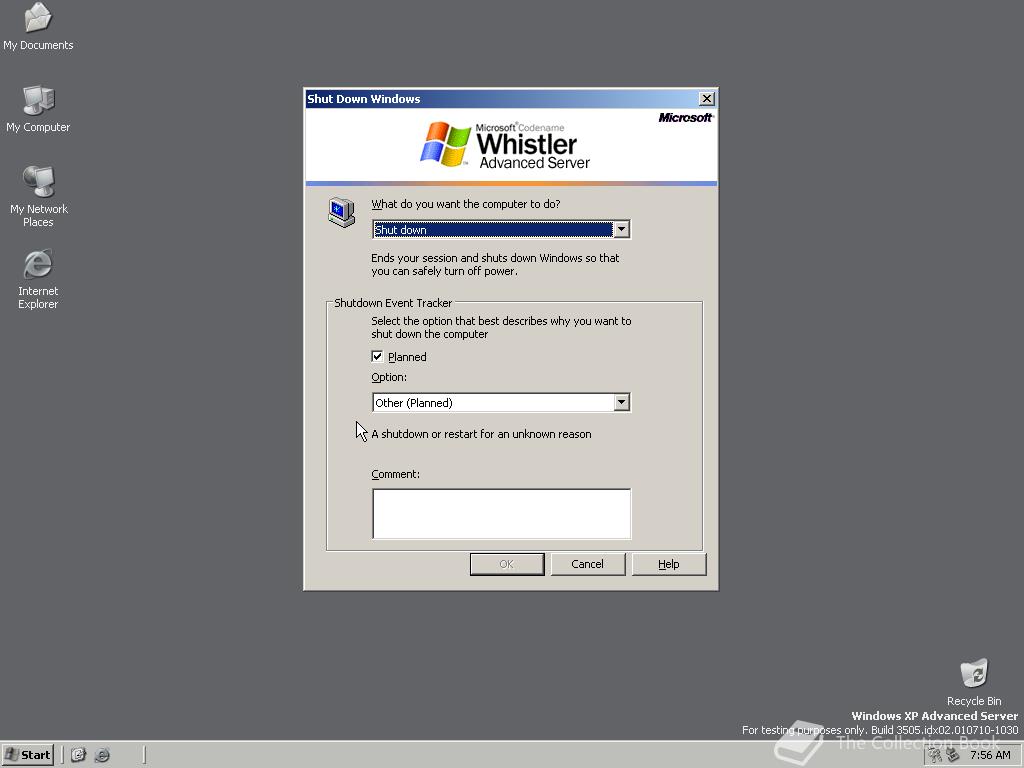
Task: Click the 'Shutdown Event Tracker' group label
Action: tap(393, 303)
